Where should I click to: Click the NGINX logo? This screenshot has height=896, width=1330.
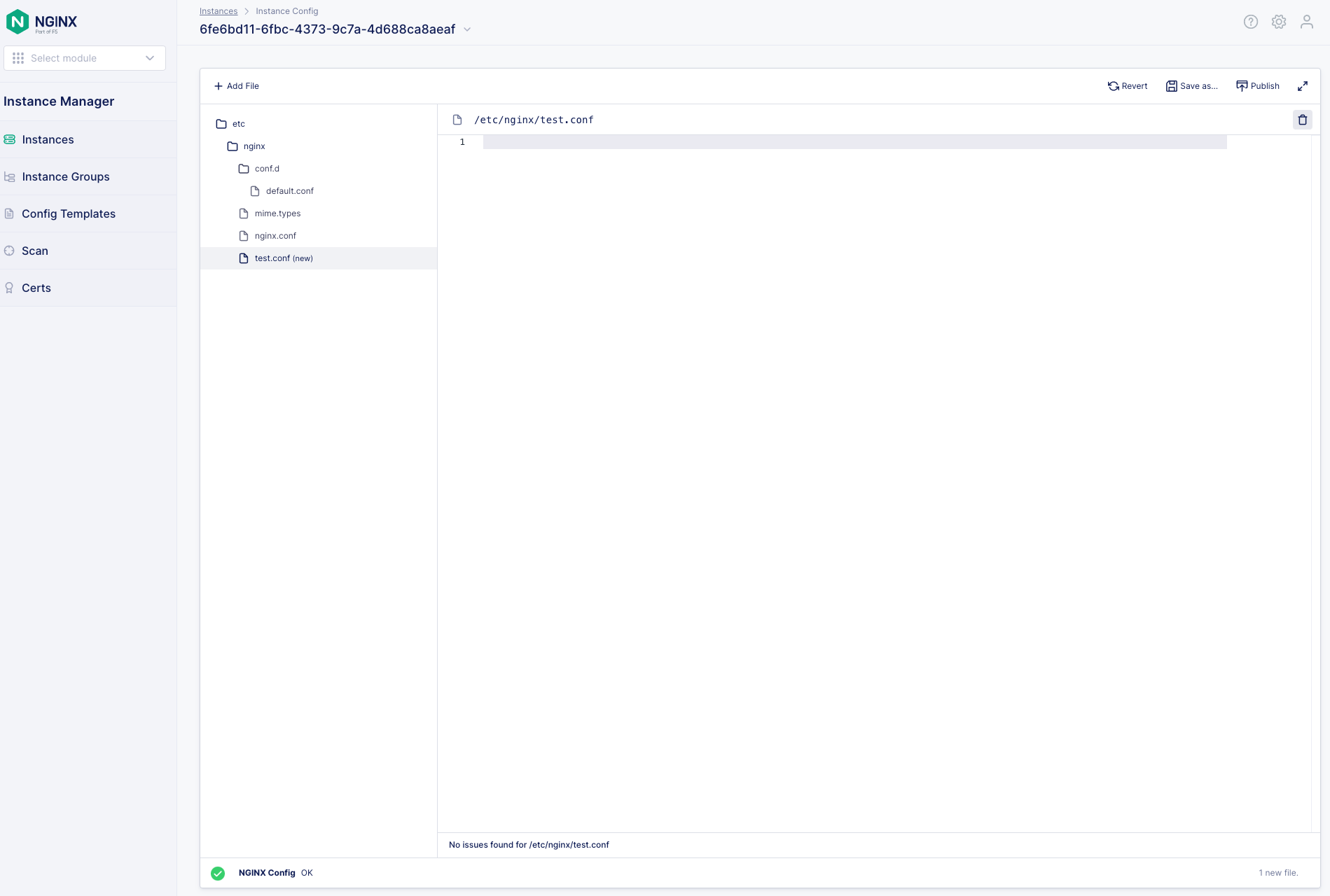coord(41,22)
